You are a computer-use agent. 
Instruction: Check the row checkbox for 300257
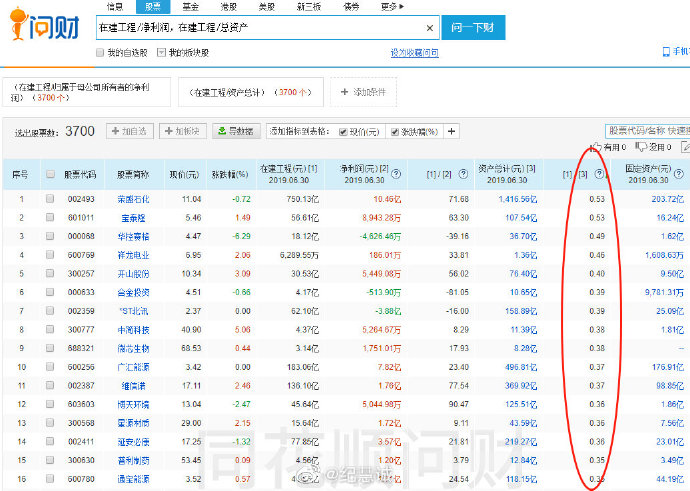(x=50, y=273)
